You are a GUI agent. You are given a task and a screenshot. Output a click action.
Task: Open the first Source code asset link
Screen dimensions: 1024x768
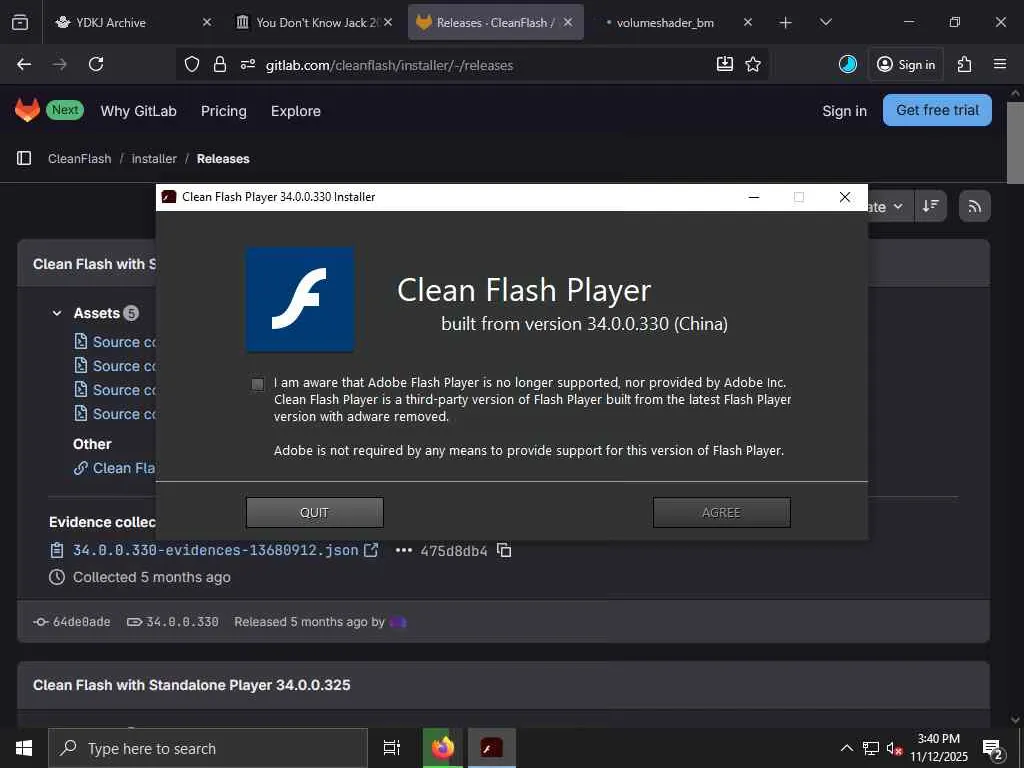[x=116, y=342]
